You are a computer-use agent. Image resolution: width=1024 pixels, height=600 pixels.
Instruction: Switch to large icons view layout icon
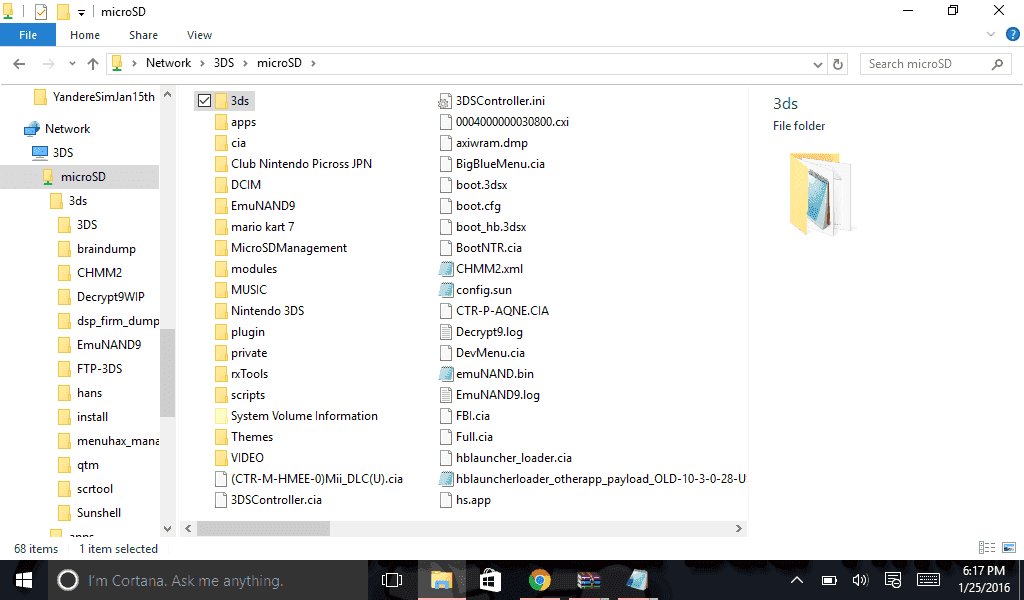click(x=1009, y=548)
